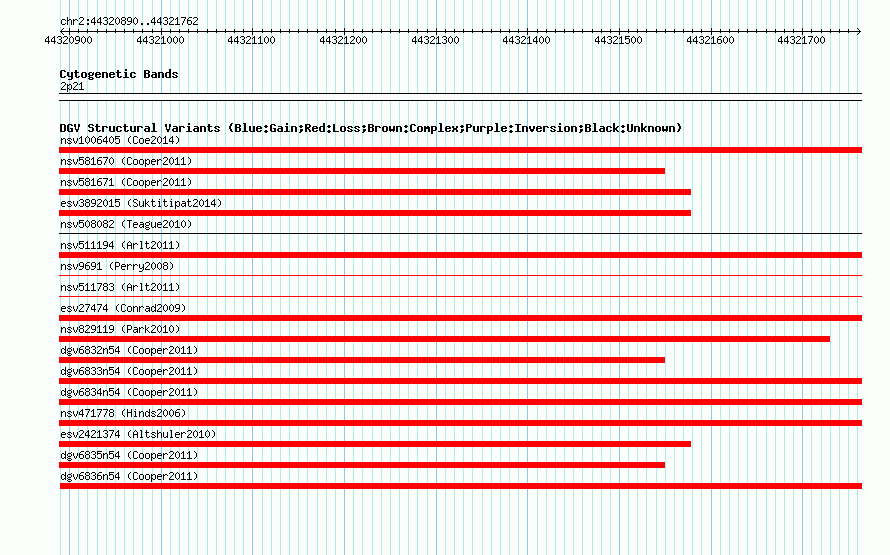Open nsv508082 (Teague2010) entry
The width and height of the screenshot is (890, 555).
[x=126, y=224]
